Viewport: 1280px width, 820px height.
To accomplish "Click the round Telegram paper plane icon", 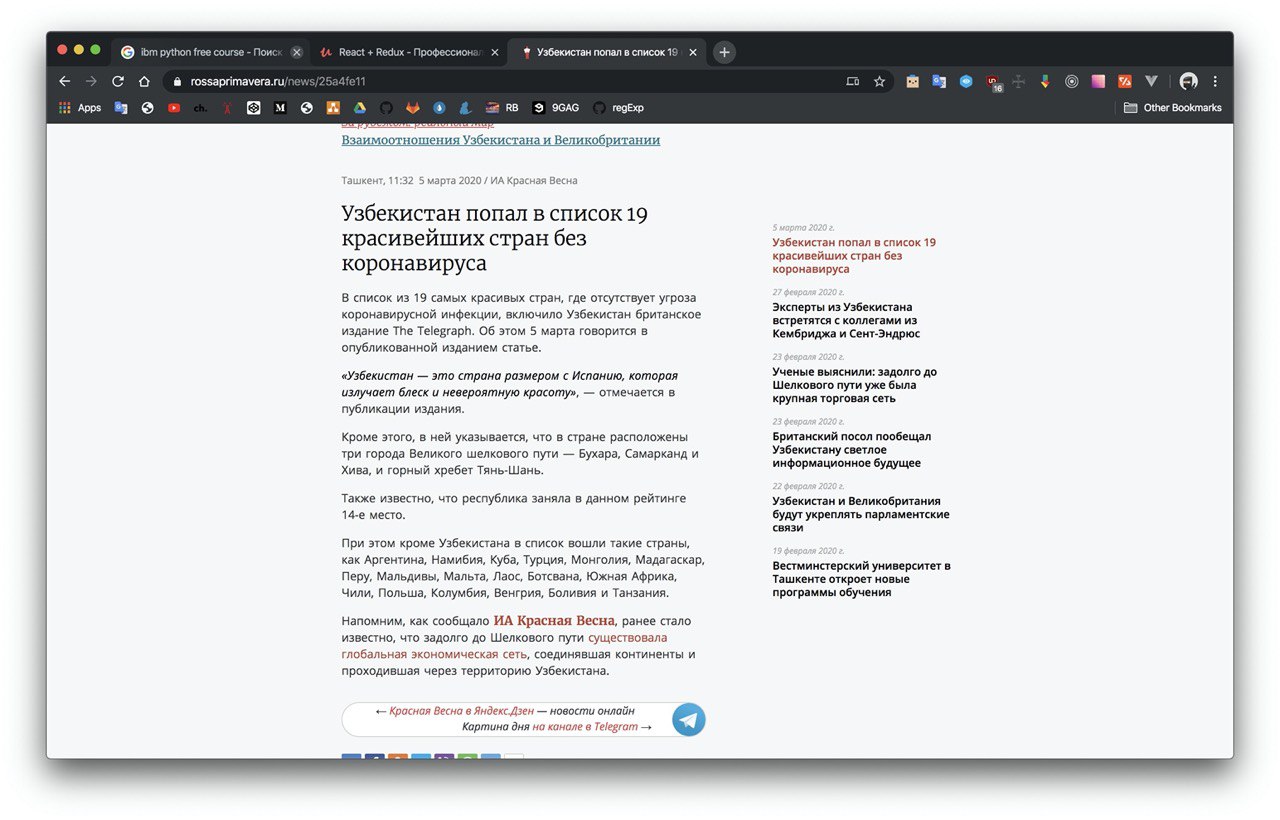I will coord(688,719).
